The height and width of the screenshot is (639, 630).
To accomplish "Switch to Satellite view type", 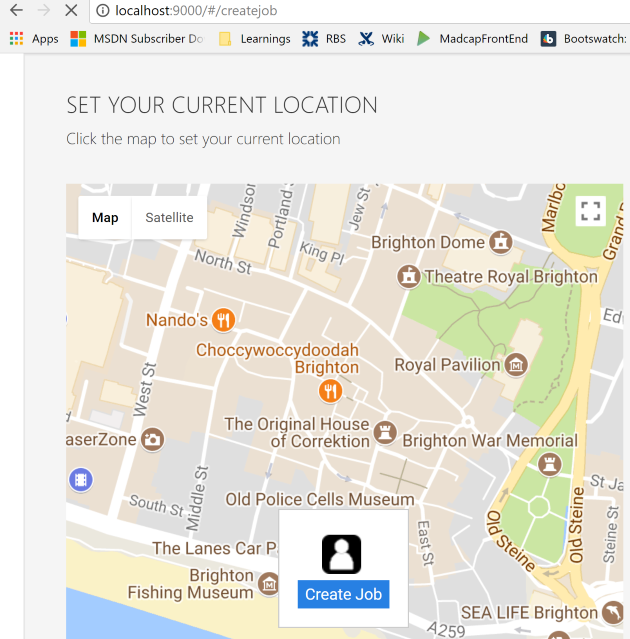I will pyautogui.click(x=170, y=218).
